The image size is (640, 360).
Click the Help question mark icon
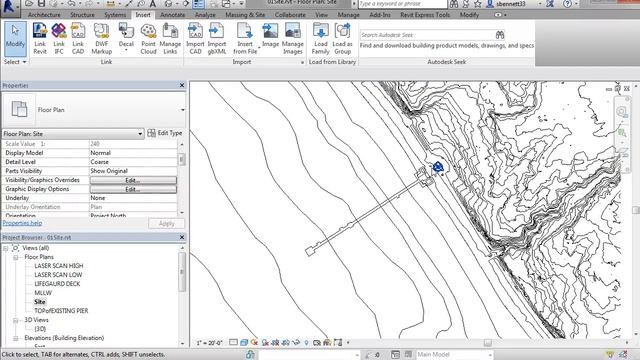click(567, 4)
